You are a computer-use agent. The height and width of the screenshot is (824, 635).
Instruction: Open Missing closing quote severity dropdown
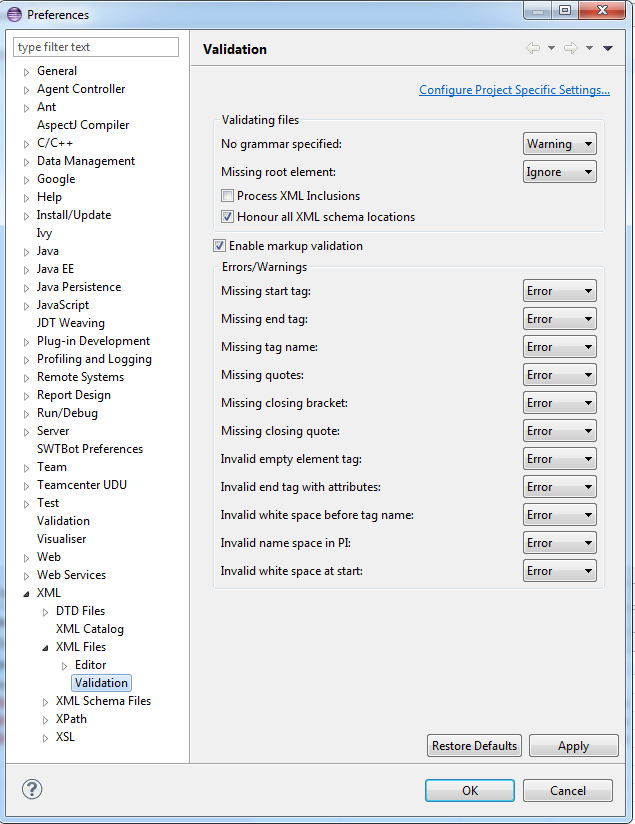click(559, 431)
